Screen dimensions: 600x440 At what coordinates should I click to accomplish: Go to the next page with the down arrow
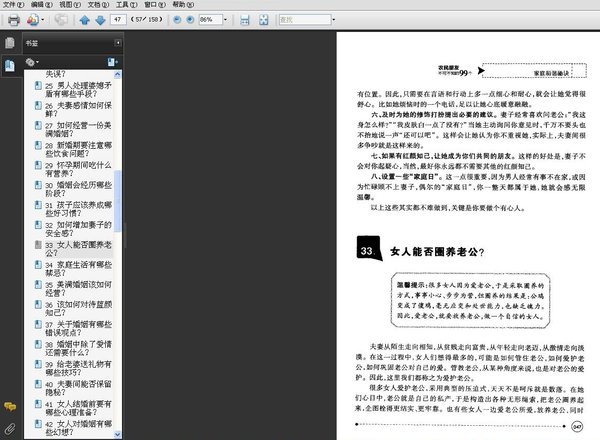(100, 20)
